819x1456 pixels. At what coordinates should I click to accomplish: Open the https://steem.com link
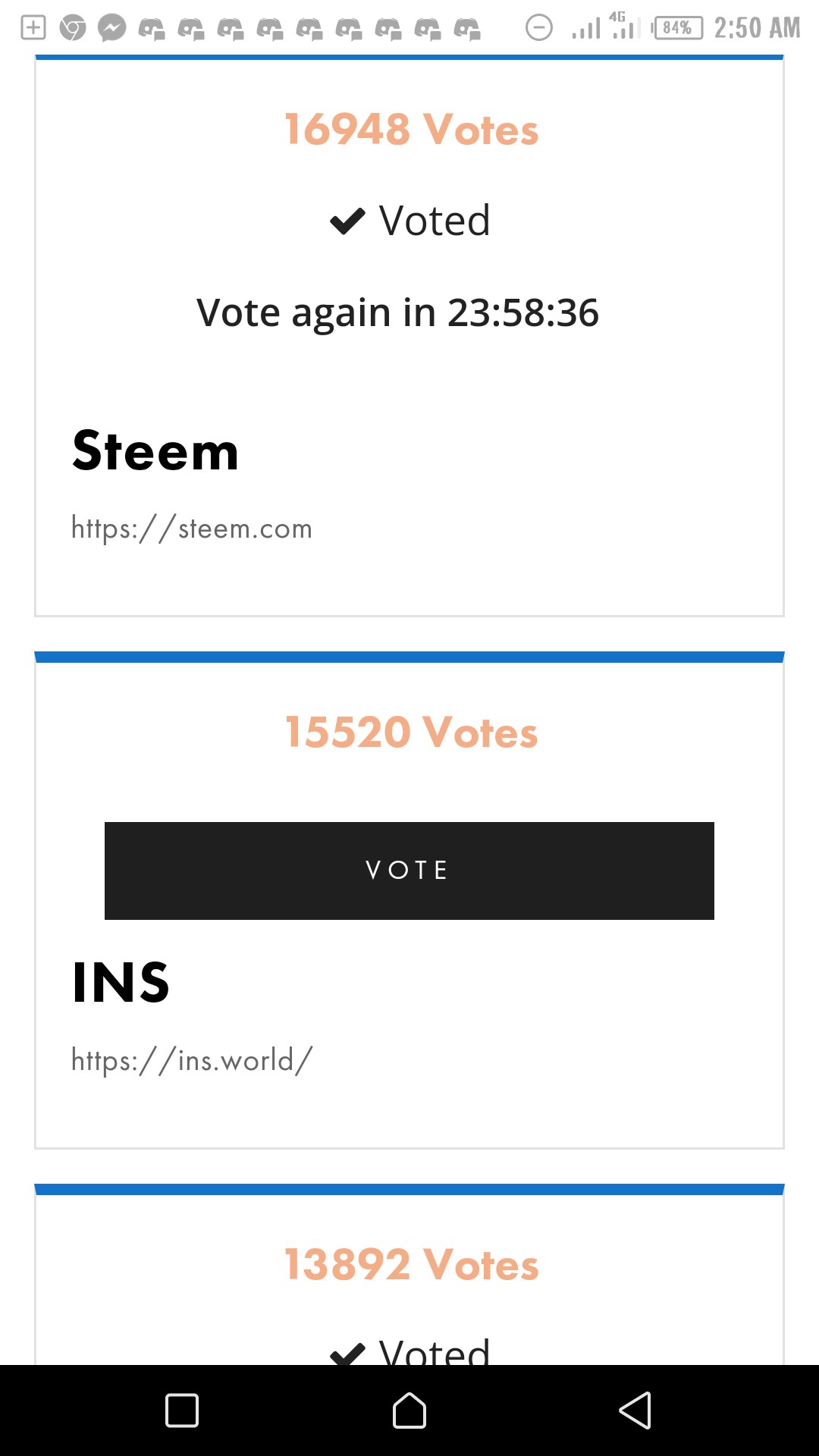[x=192, y=528]
